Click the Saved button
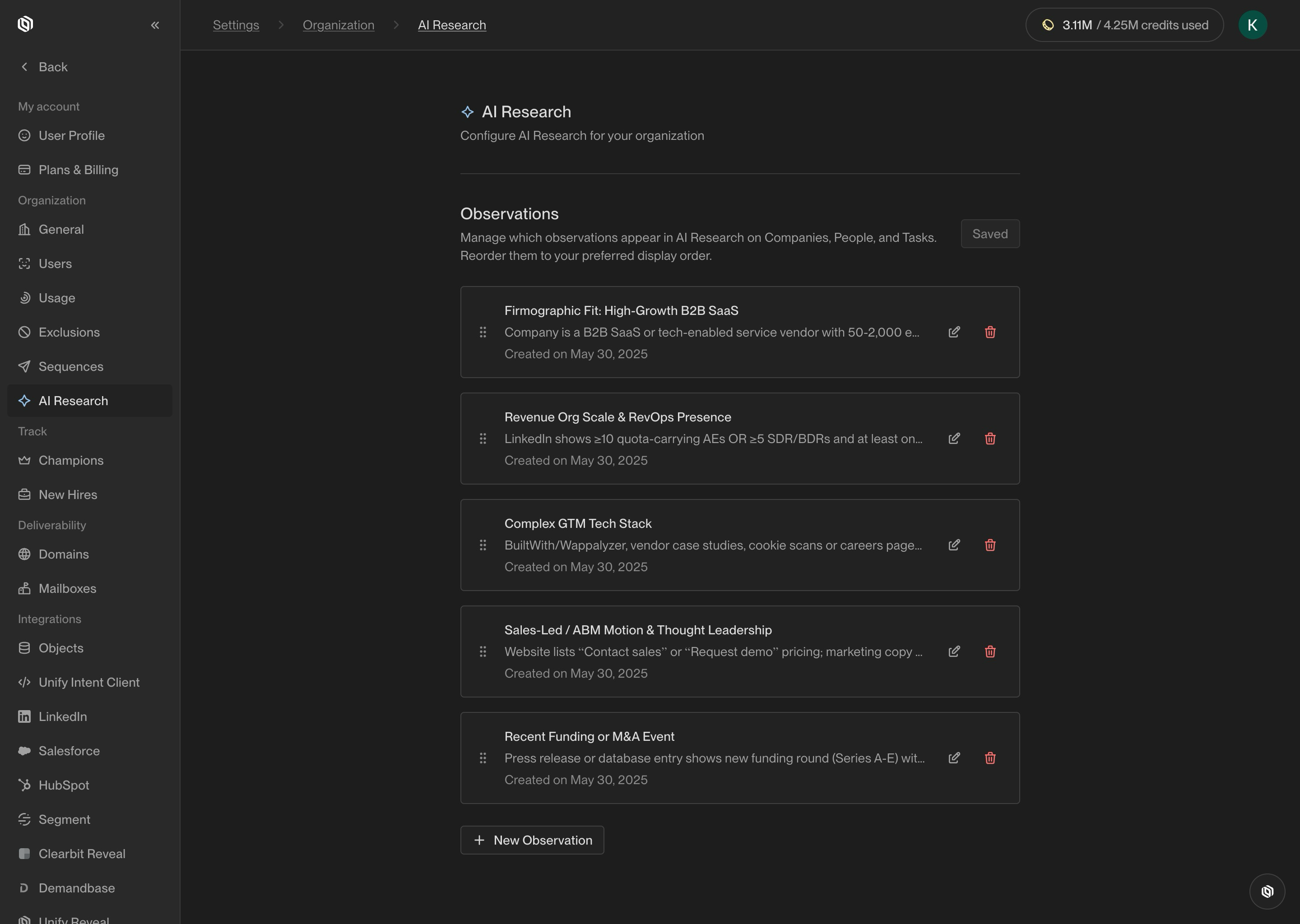The width and height of the screenshot is (1300, 924). pyautogui.click(x=990, y=234)
